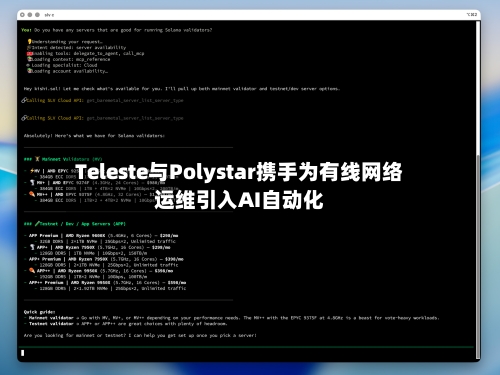Image resolution: width=500 pixels, height=375 pixels.
Task: Minimize the terminal window
Action: (x=30, y=15)
